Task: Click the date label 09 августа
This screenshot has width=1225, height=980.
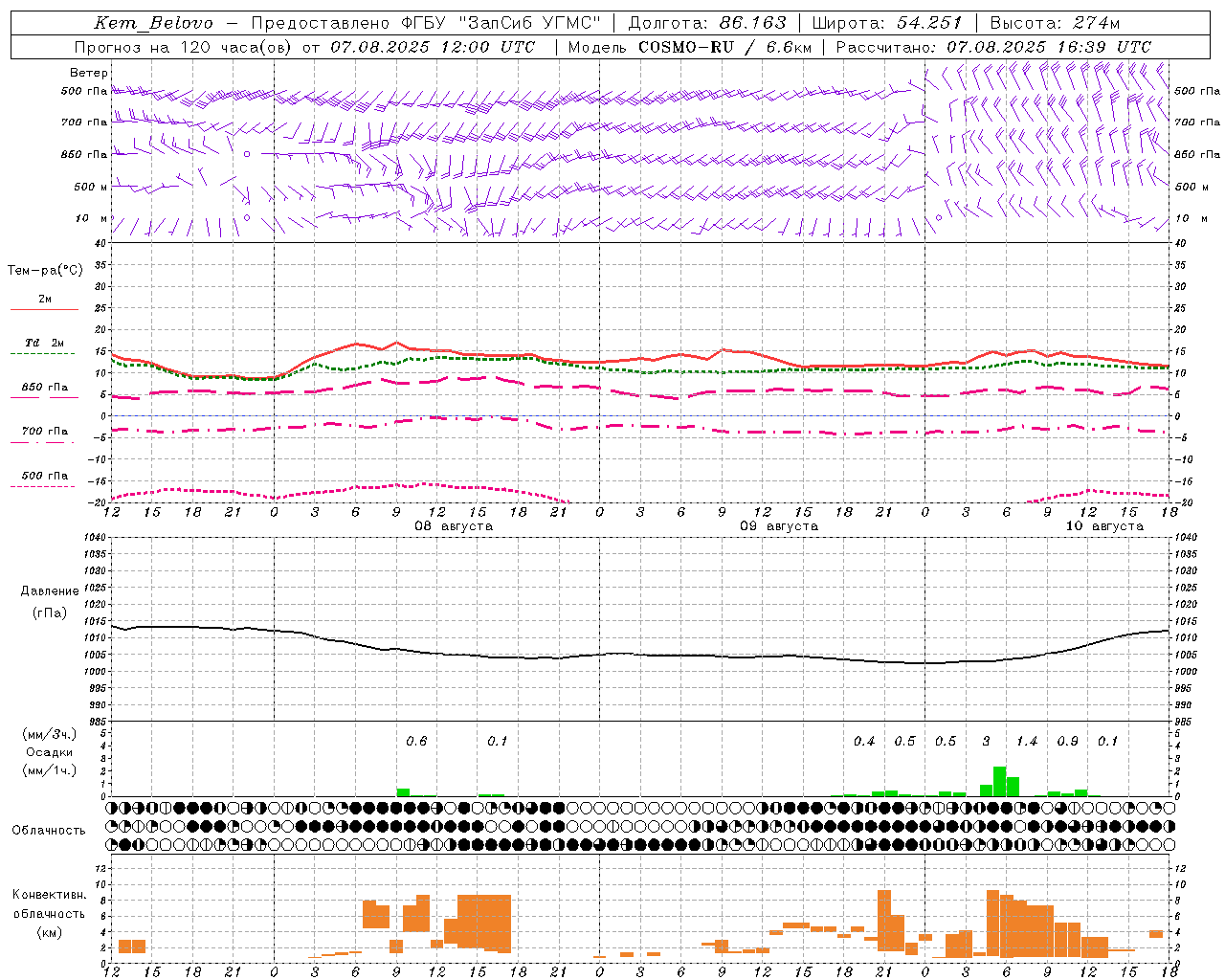Action: (x=778, y=526)
